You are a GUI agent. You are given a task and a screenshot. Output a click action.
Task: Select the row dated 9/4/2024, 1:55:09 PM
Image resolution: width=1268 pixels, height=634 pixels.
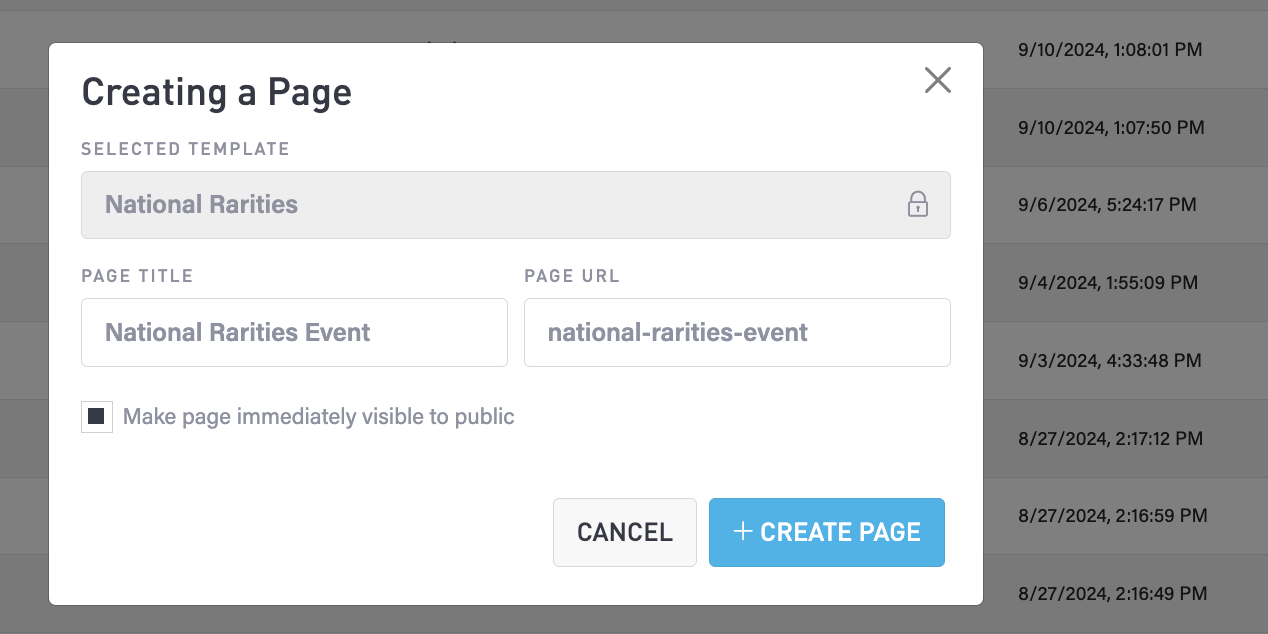click(x=1107, y=283)
